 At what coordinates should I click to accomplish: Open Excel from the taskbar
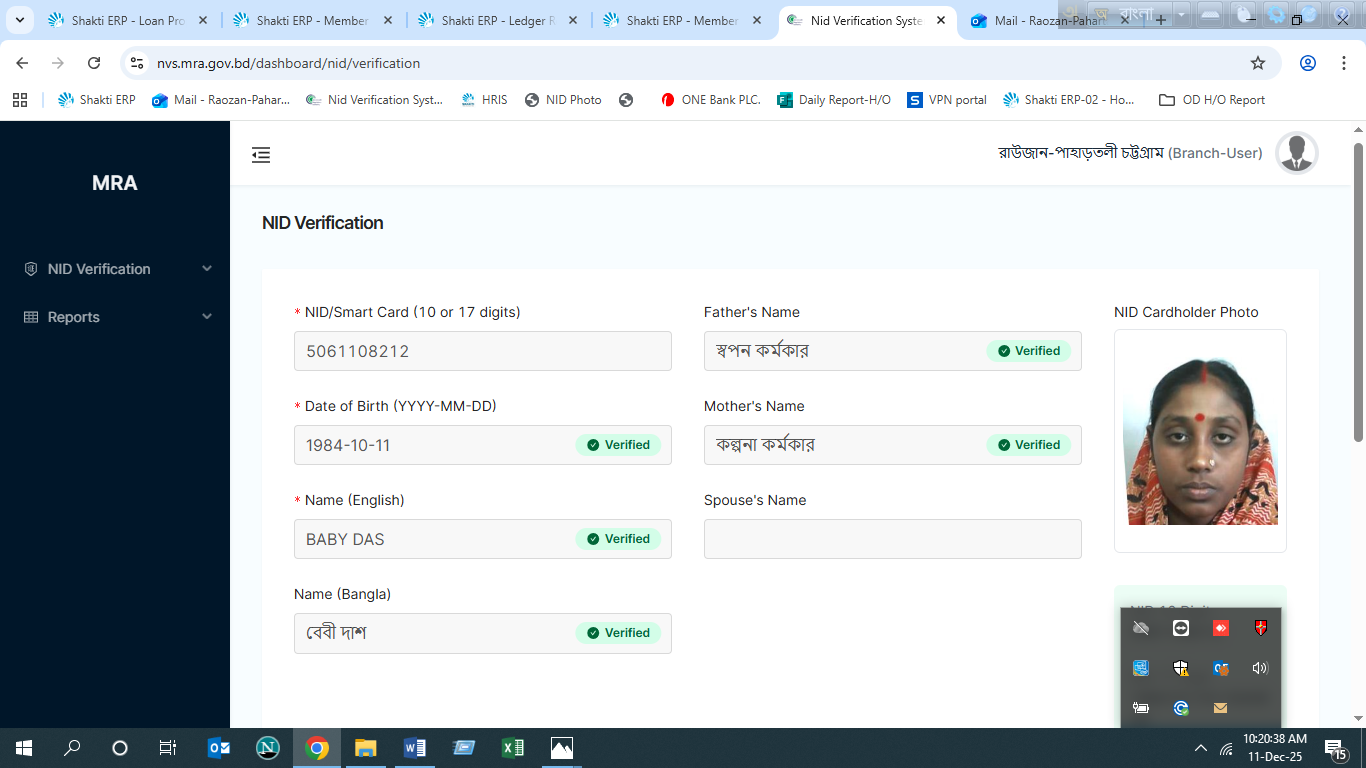click(512, 748)
